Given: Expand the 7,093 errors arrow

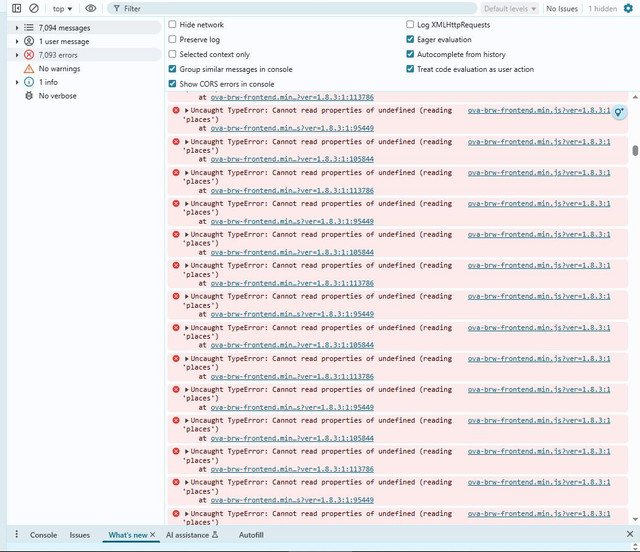Looking at the screenshot, I should 17,55.
